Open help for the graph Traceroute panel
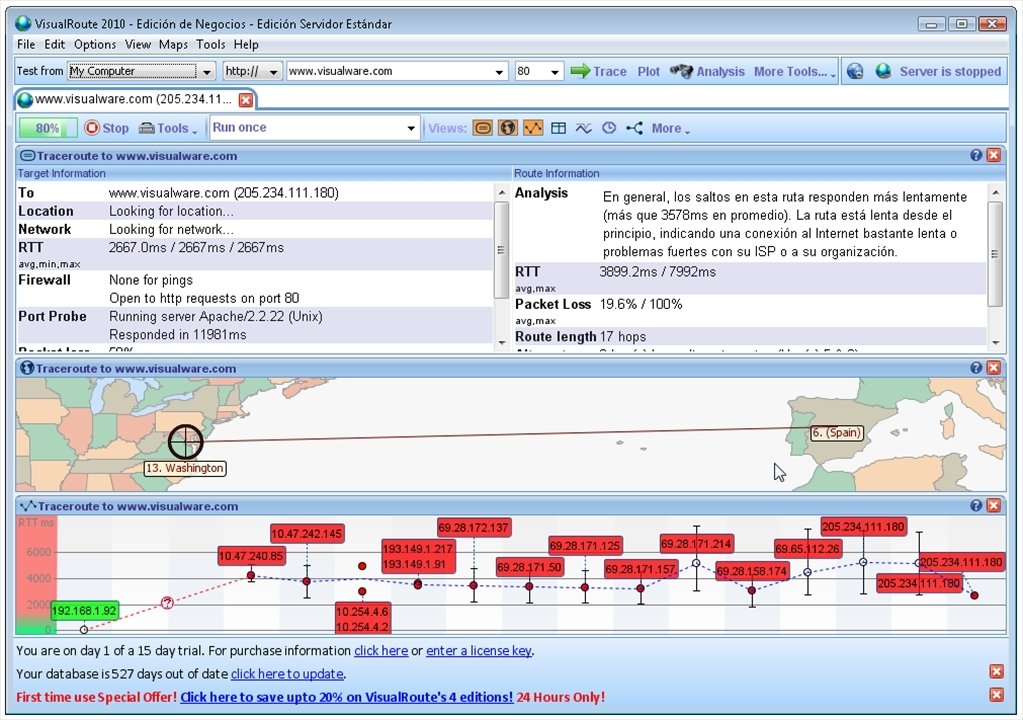1023x720 pixels. click(976, 505)
